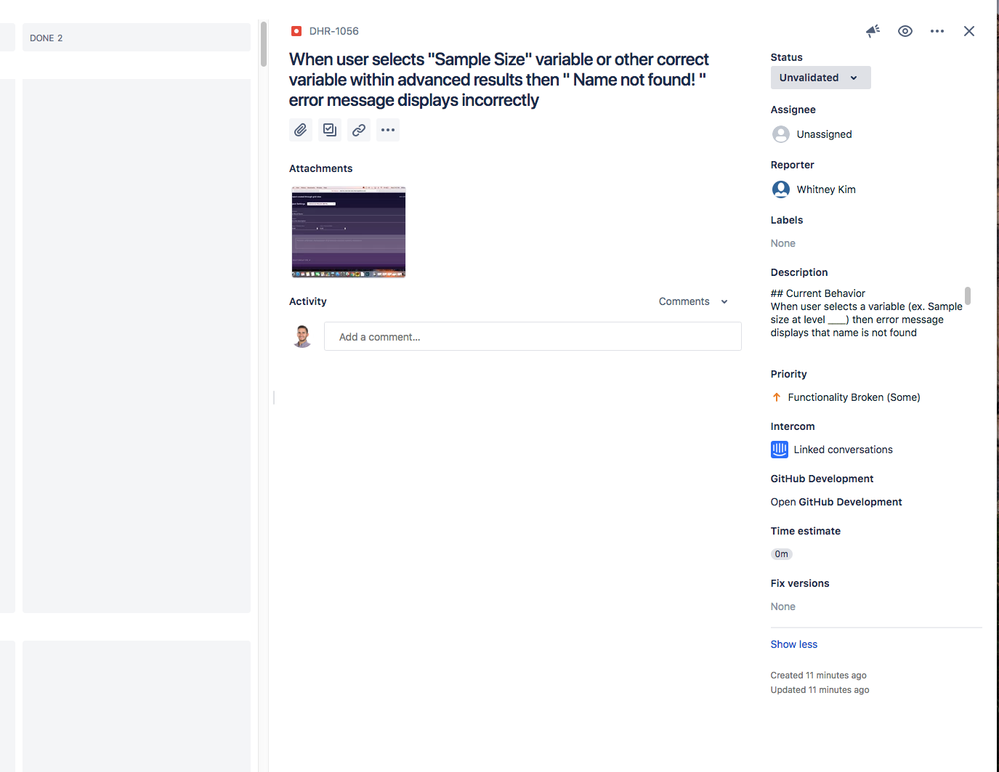This screenshot has width=999, height=772.
Task: Open the Unvalidated status dropdown
Action: pos(820,77)
